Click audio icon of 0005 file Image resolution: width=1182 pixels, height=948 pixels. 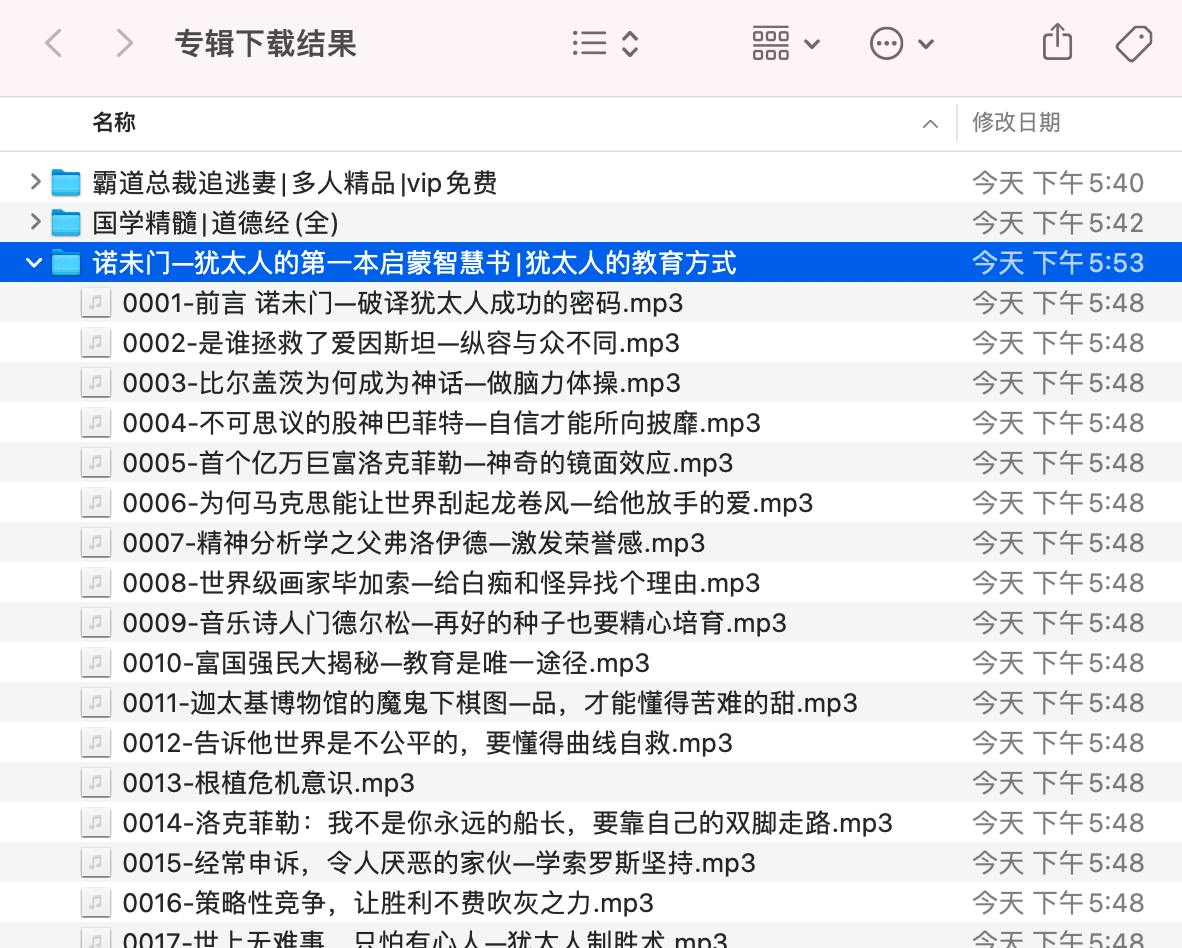[x=96, y=462]
